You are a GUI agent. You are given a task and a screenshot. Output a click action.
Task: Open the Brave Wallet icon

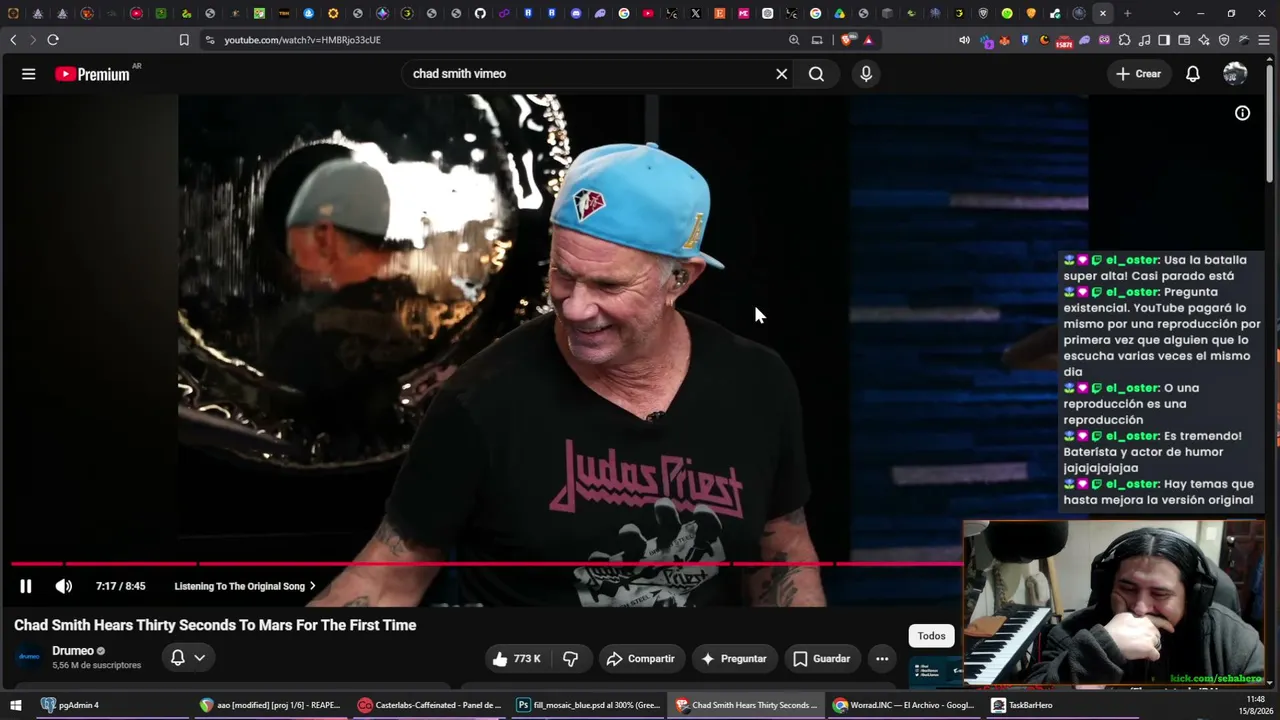pos(1184,40)
